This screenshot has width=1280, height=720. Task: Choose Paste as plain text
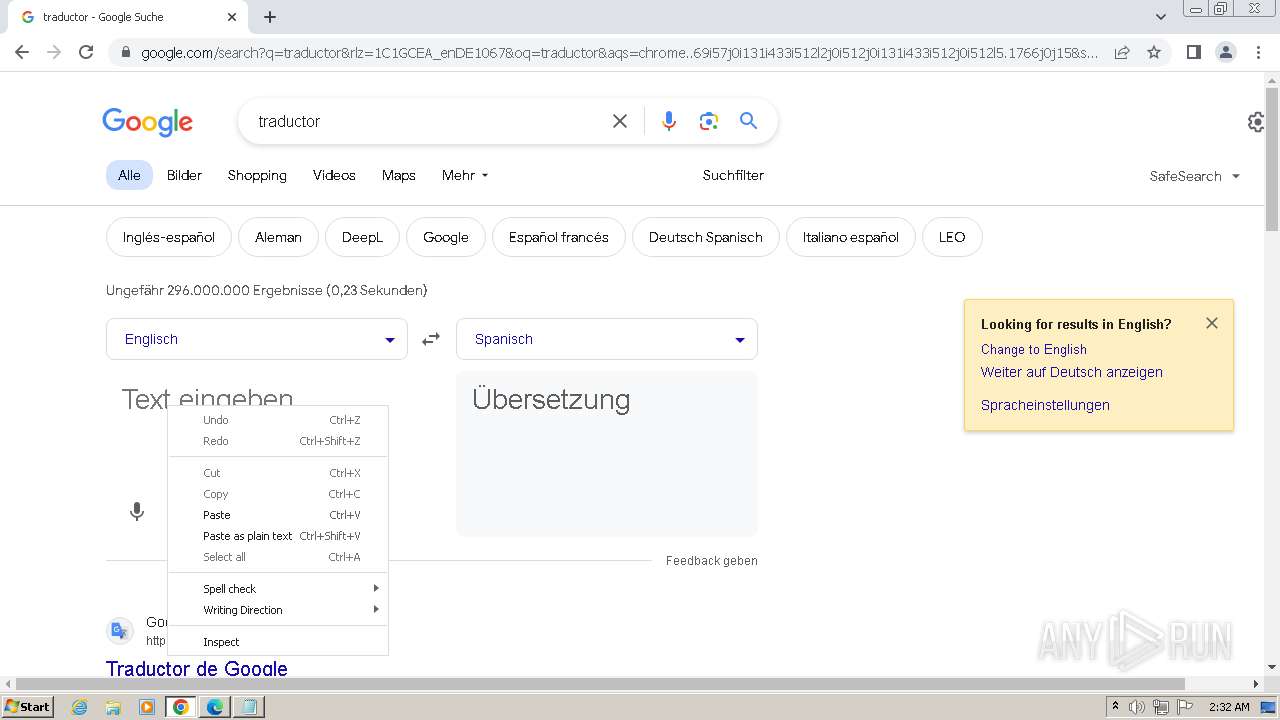278,536
